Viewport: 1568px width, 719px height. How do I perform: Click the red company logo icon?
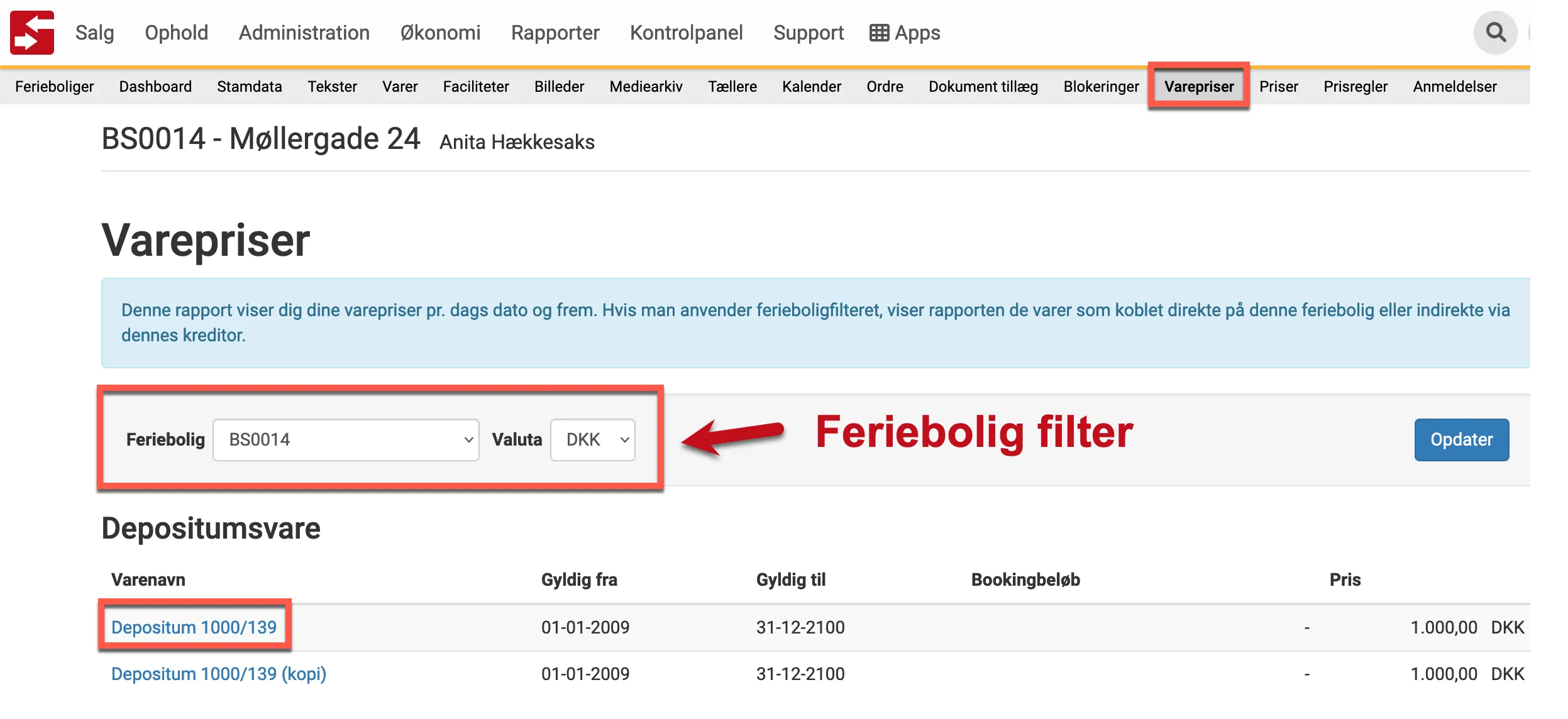[31, 33]
